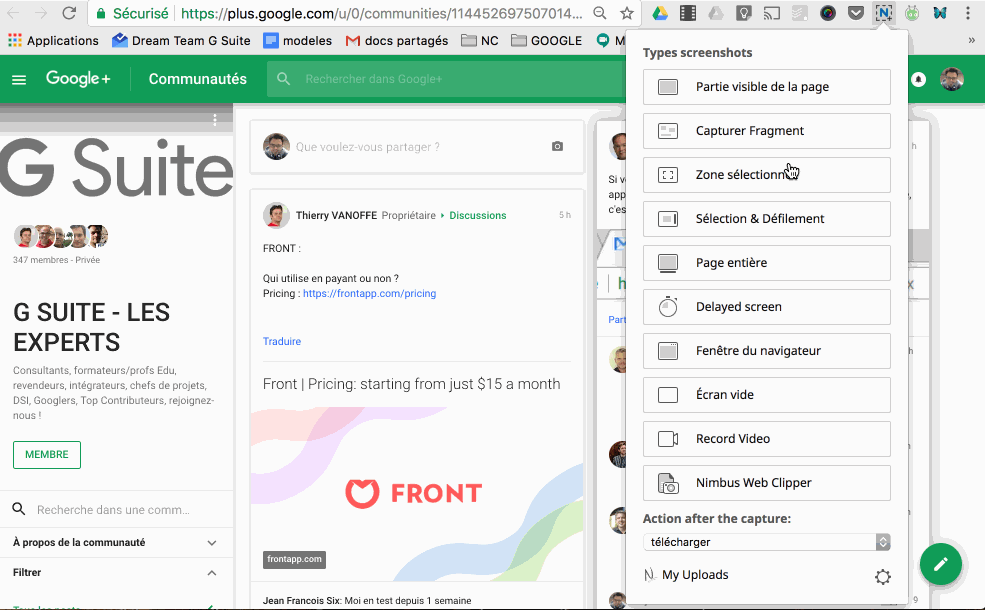Viewport: 985px width, 610px height.
Task: Open the hamburger navigation menu
Action: [18, 78]
